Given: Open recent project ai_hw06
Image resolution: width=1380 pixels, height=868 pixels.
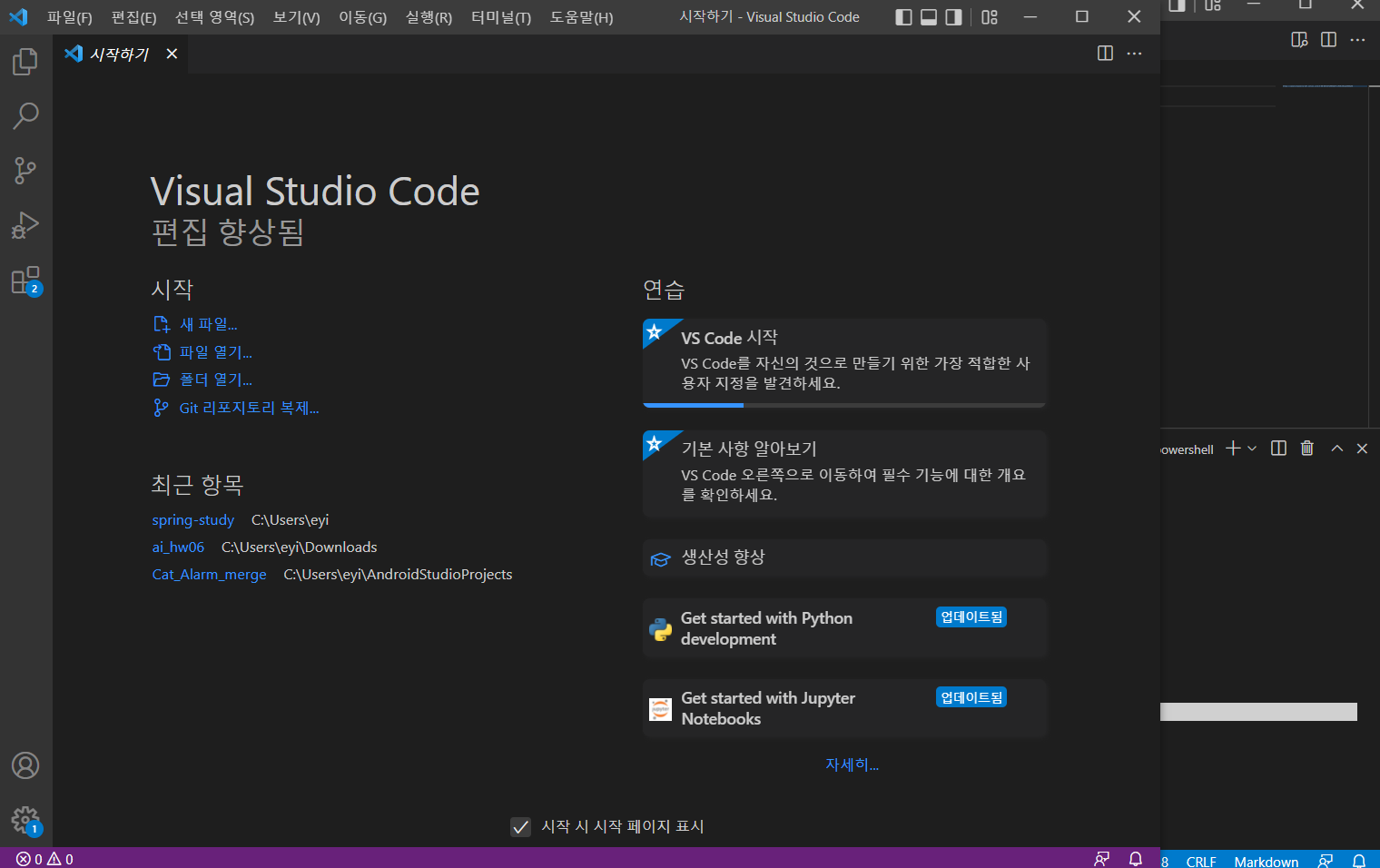Looking at the screenshot, I should pos(178,547).
